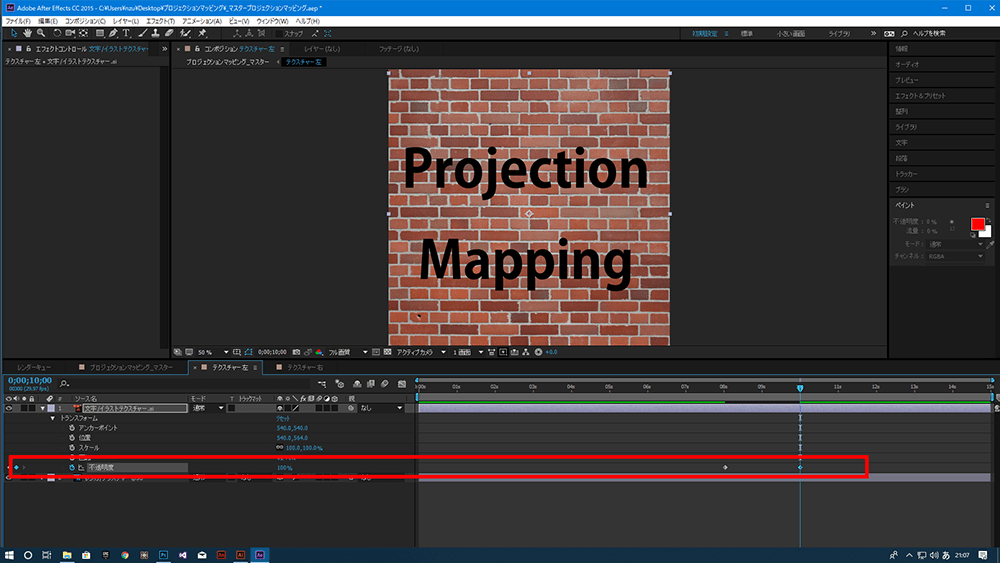Open the アクティブカメラ view dropdown
1000x563 pixels.
(x=421, y=352)
